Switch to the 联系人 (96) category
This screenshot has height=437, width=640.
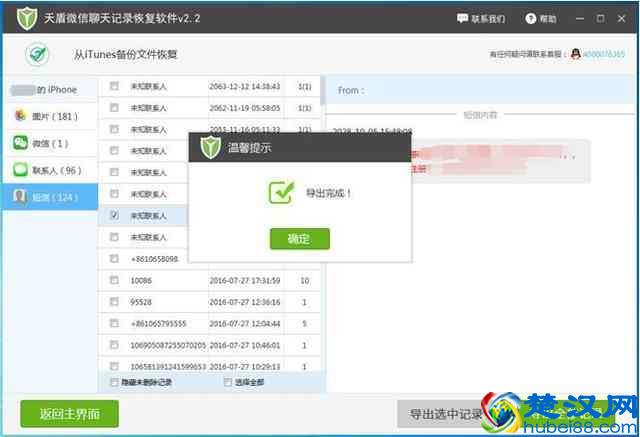coord(50,170)
